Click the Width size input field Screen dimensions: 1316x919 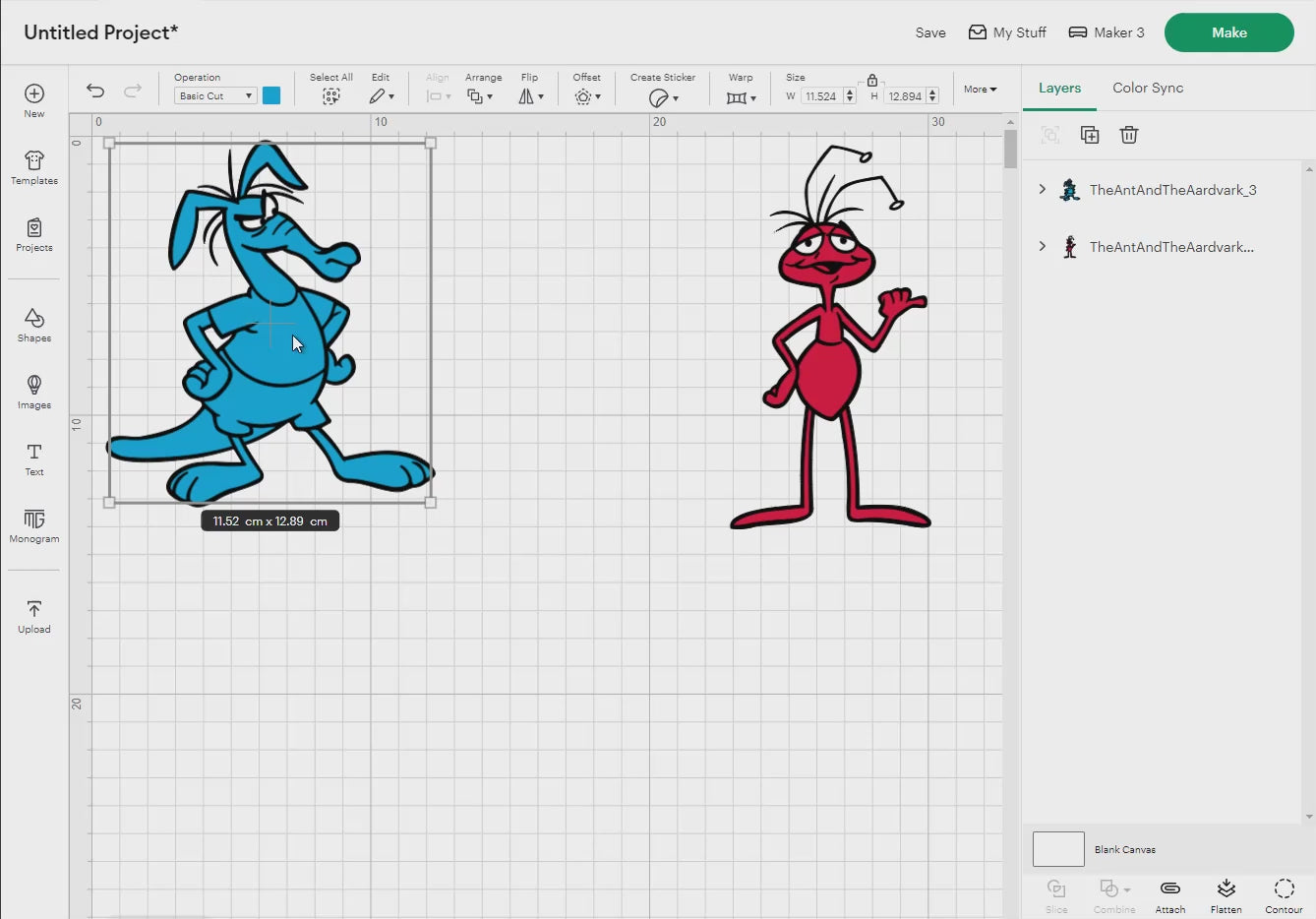[822, 96]
